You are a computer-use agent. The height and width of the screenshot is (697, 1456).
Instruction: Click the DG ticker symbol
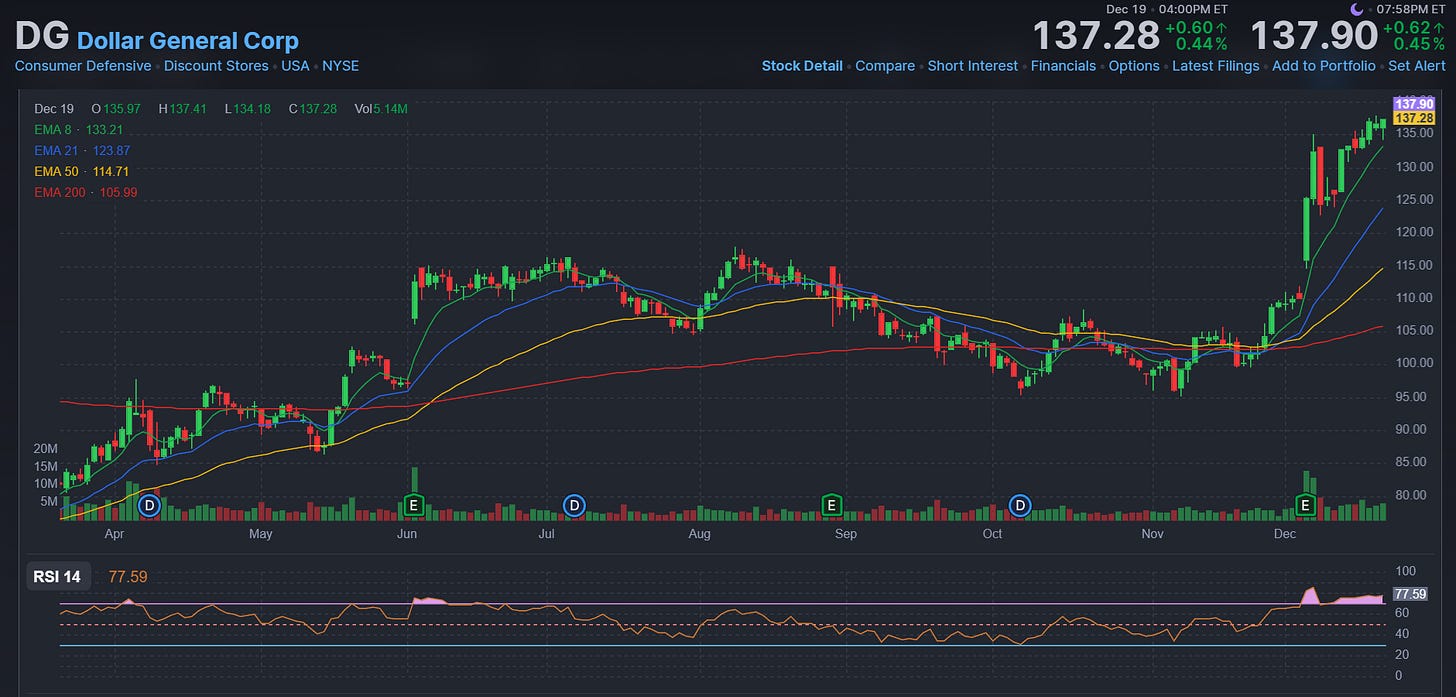41,37
